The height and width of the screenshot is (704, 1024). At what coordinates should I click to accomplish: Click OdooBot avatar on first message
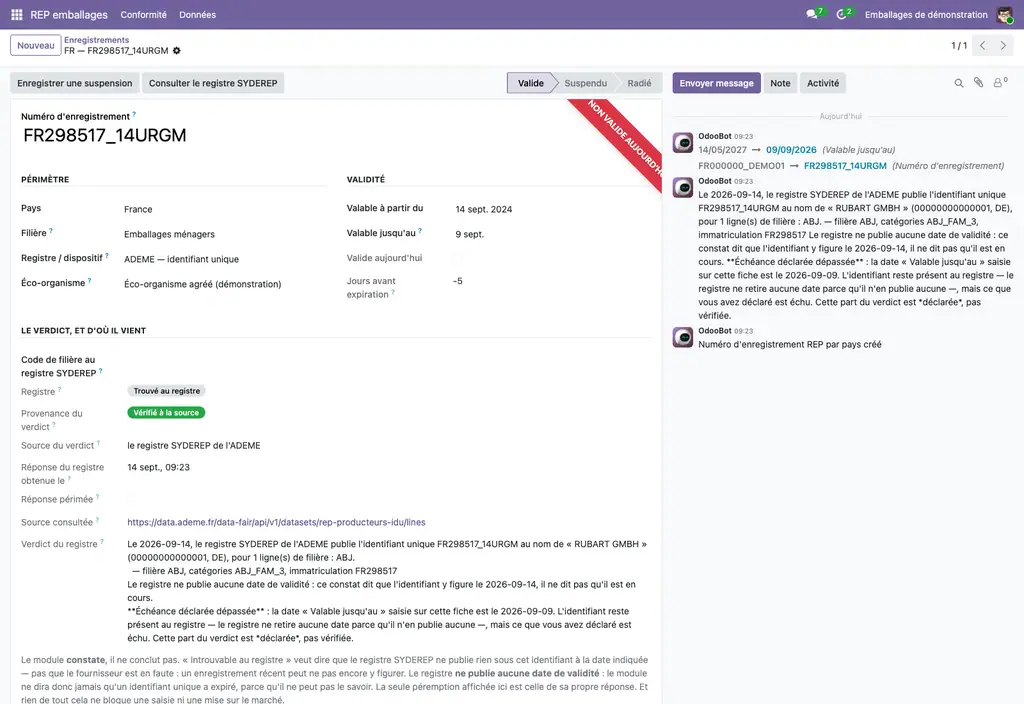(683, 142)
